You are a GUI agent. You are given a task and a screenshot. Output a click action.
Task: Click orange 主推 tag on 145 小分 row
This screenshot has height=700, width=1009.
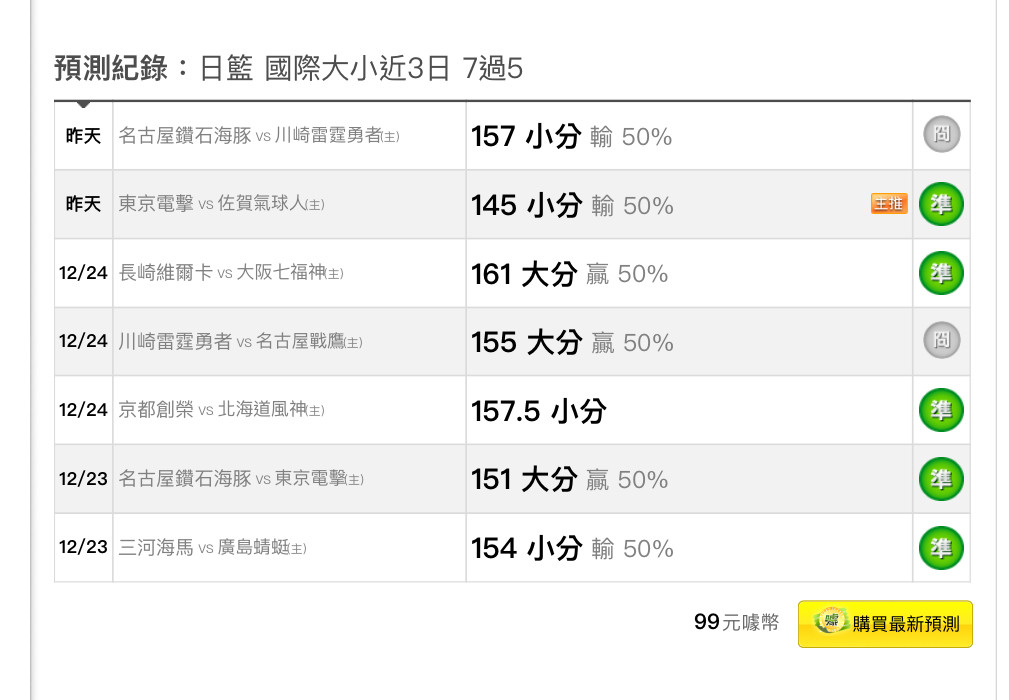point(889,203)
